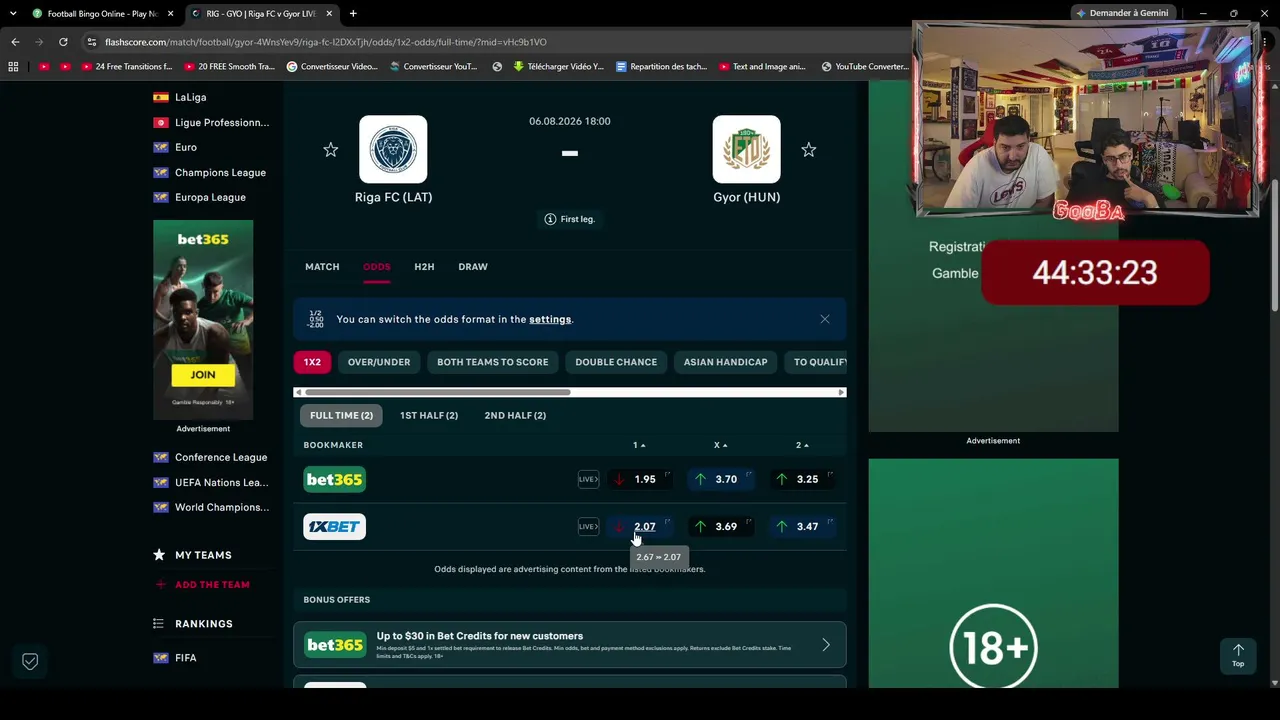This screenshot has width=1280, height=720.
Task: Click bet365 draw odds 3.70
Action: tap(720, 480)
